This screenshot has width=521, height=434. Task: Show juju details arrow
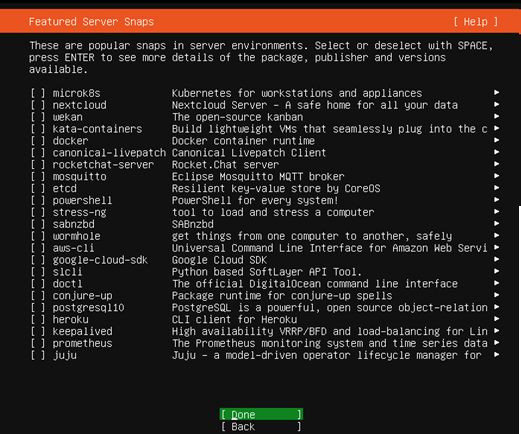pyautogui.click(x=496, y=355)
